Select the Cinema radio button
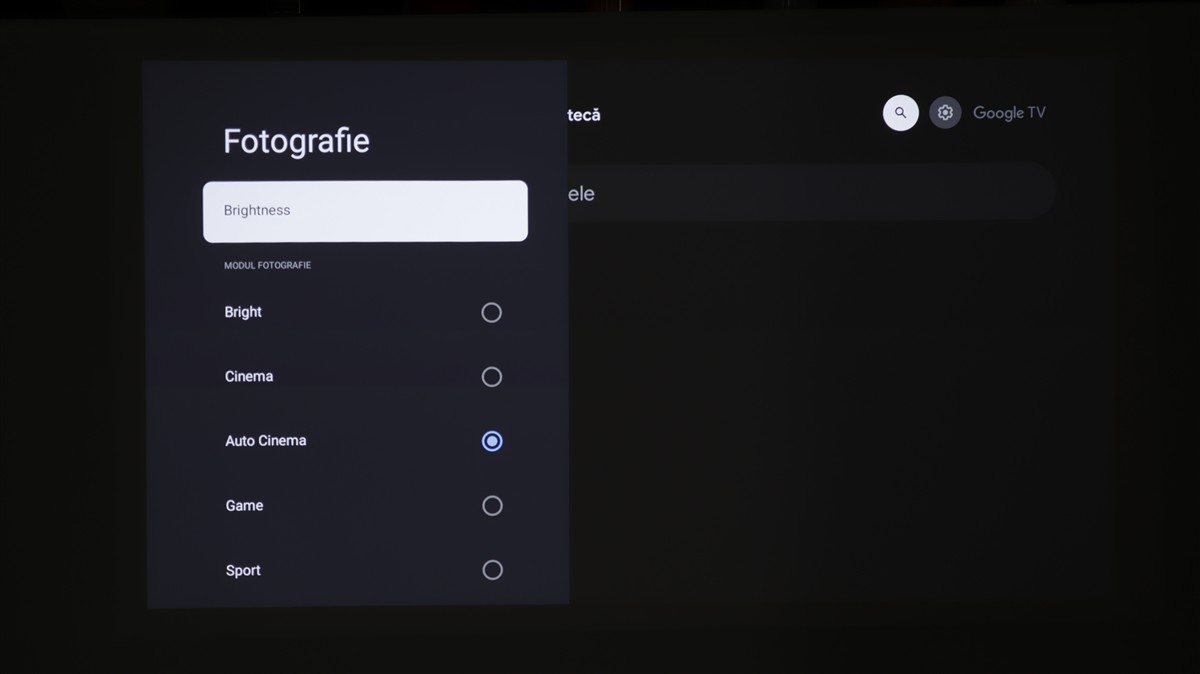This screenshot has height=674, width=1200. pos(491,377)
